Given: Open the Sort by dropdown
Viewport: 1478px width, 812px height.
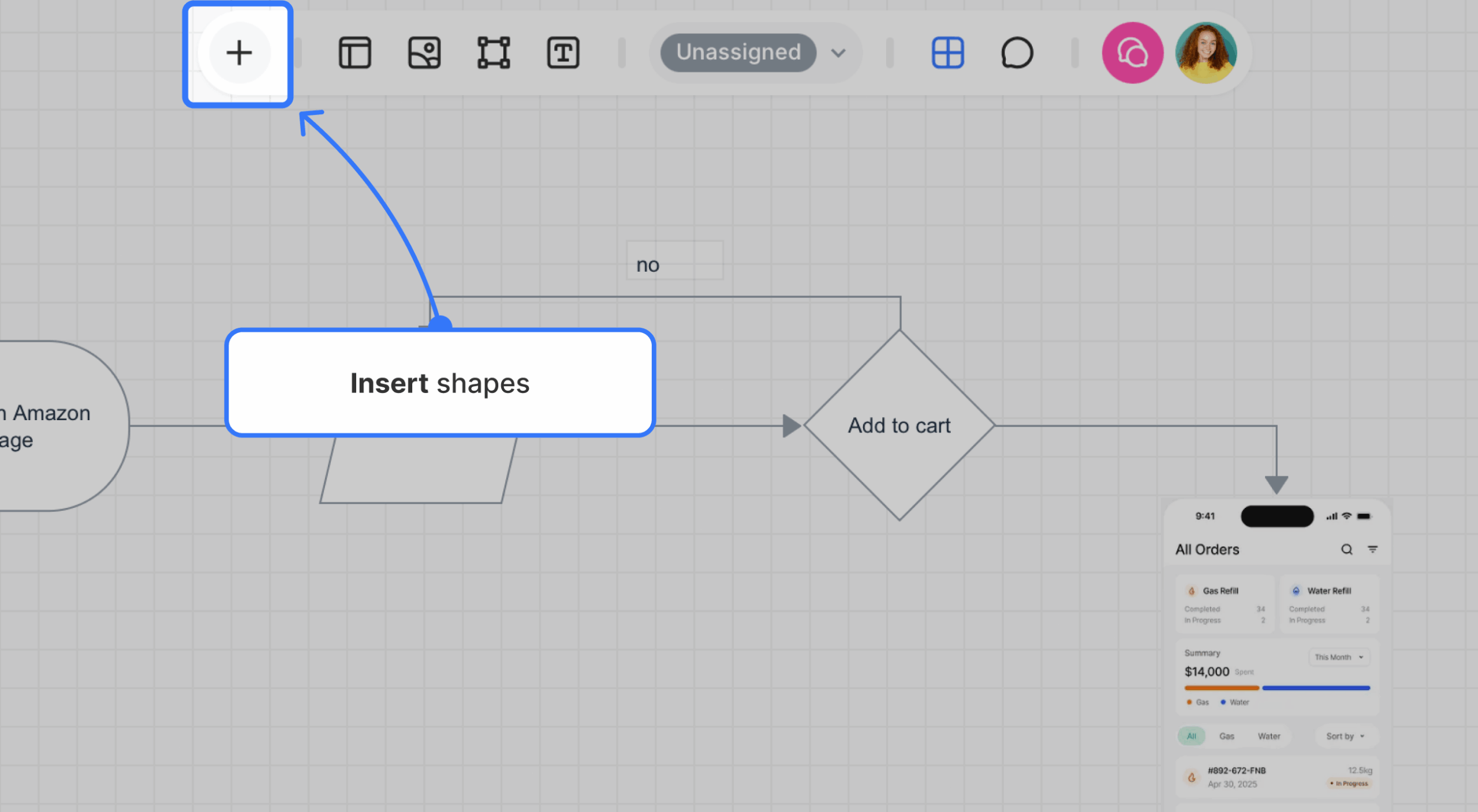Looking at the screenshot, I should tap(1345, 736).
